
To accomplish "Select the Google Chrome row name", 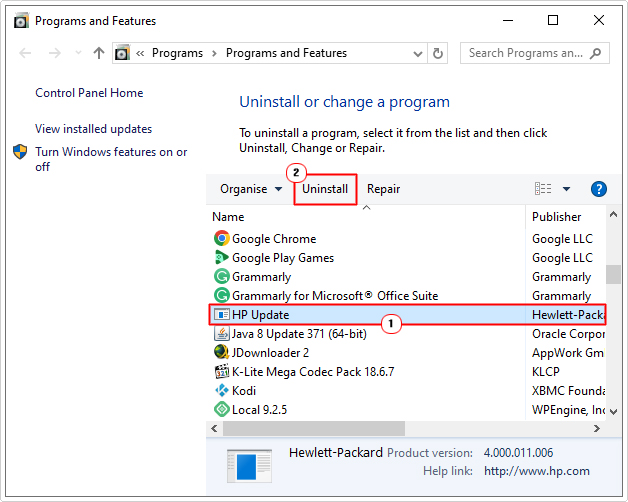I will (274, 238).
